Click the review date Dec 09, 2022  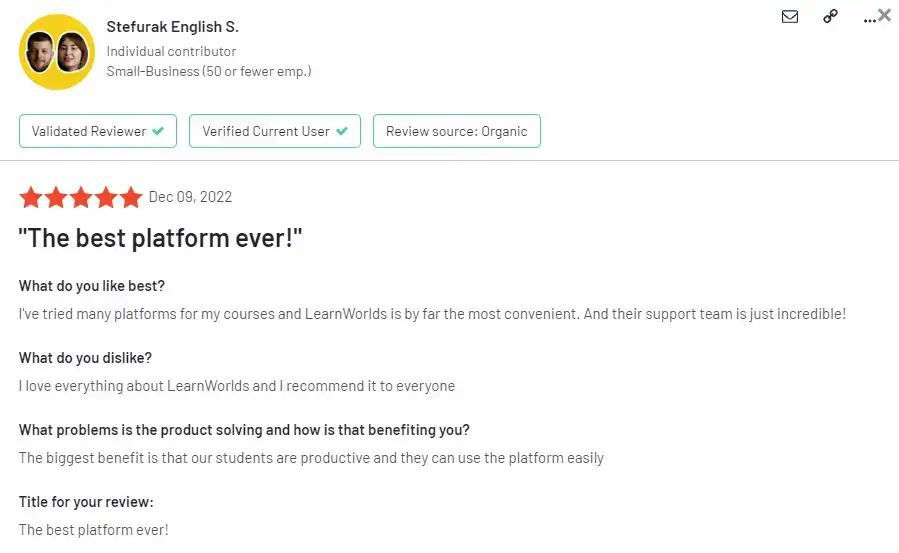(x=190, y=197)
